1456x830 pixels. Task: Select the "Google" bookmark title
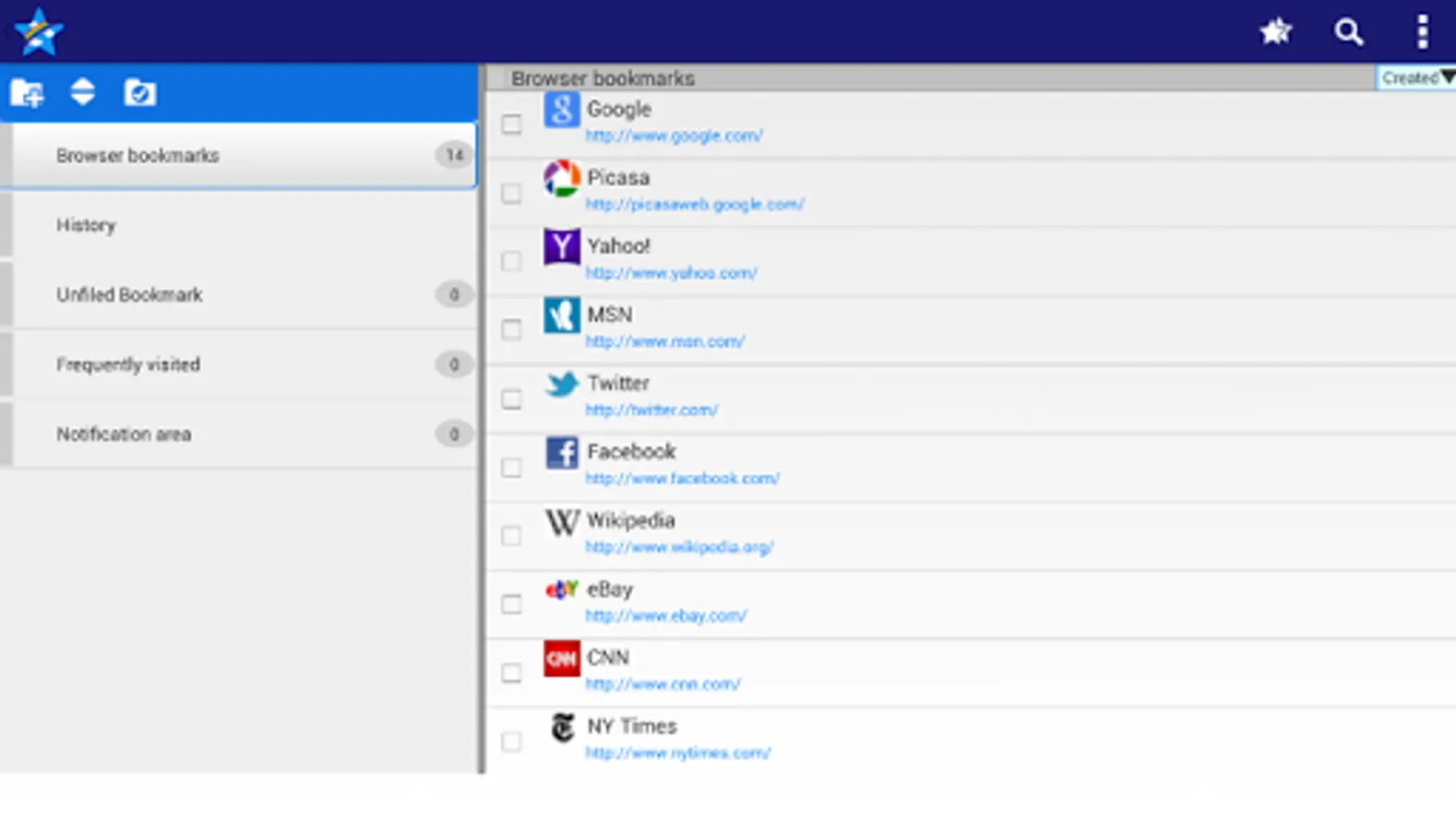pos(619,109)
